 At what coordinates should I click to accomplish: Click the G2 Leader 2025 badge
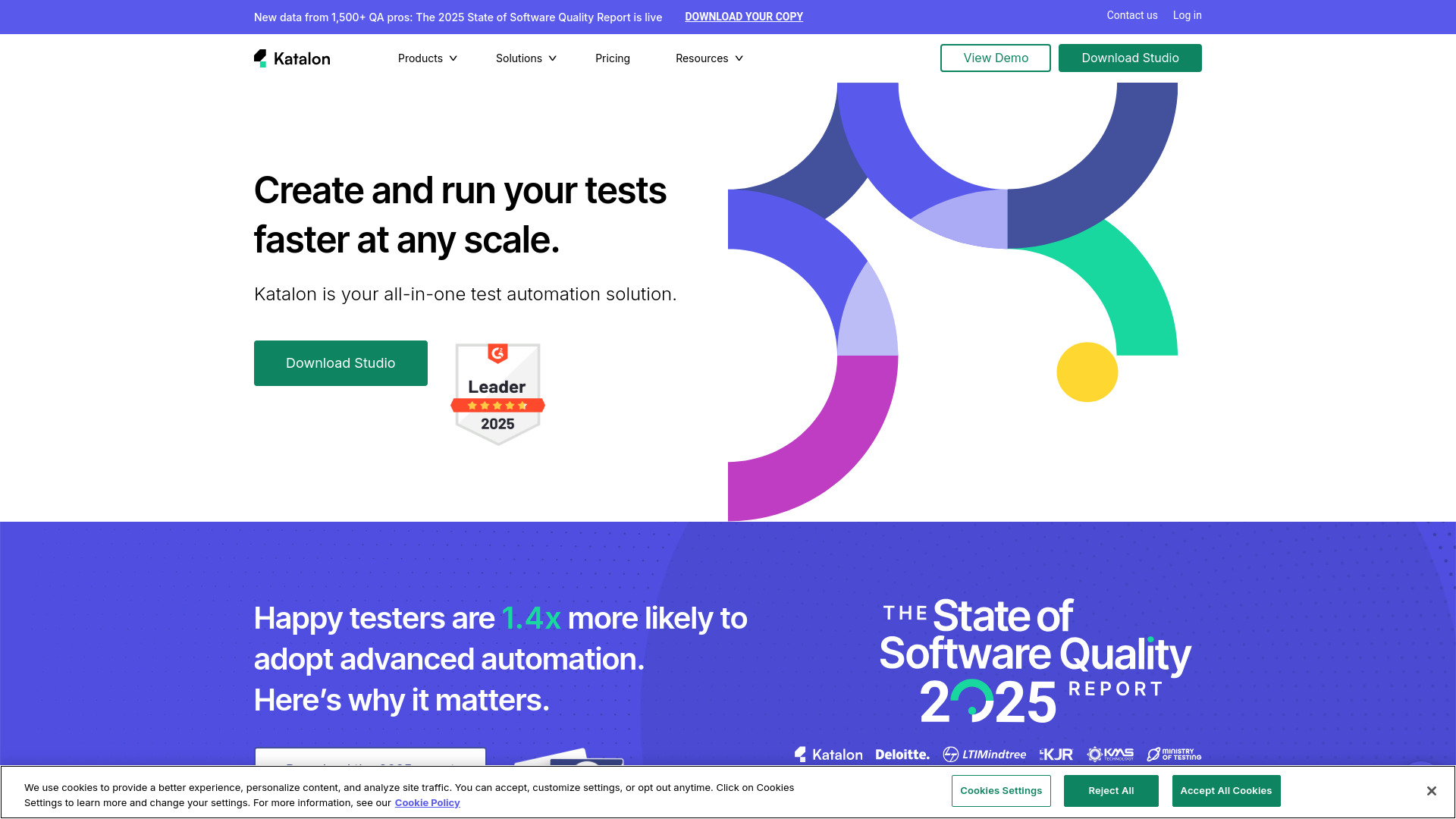[x=497, y=394]
